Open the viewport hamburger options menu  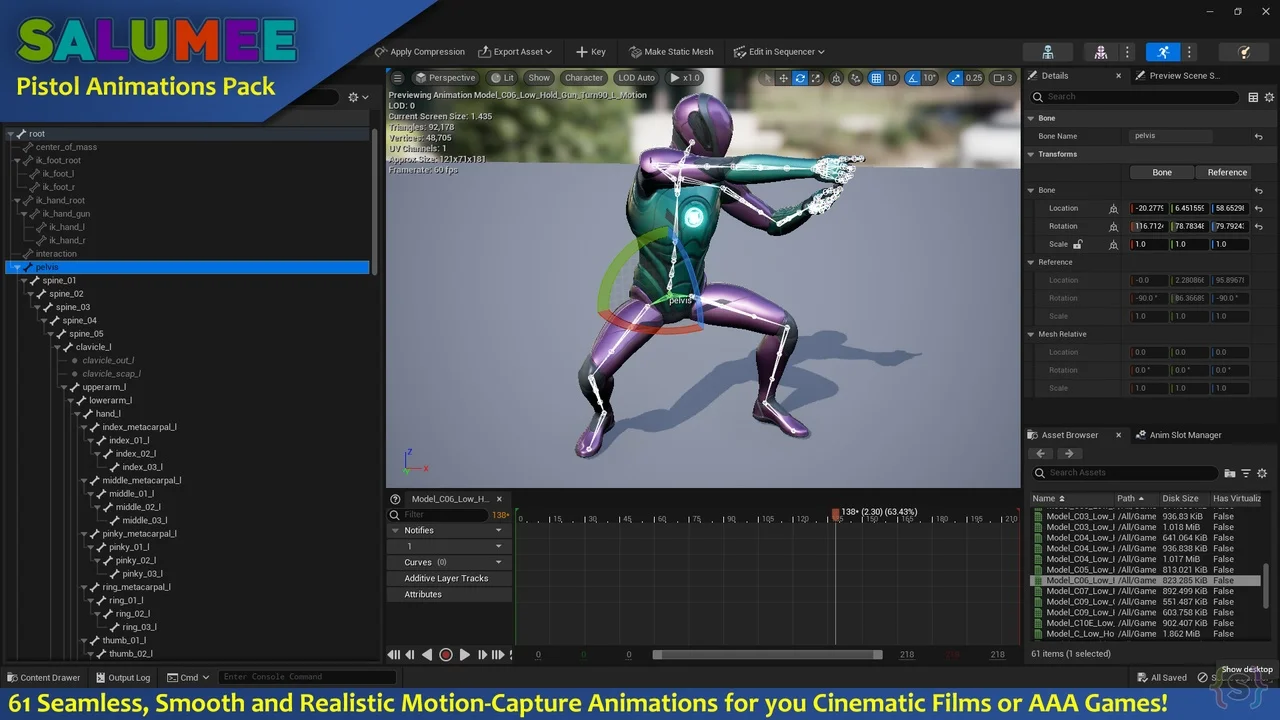click(397, 78)
